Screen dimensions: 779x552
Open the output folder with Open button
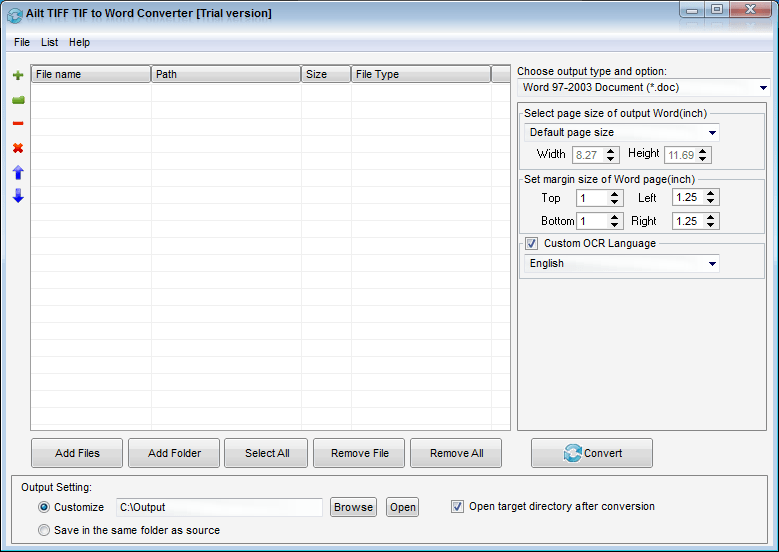[x=402, y=507]
